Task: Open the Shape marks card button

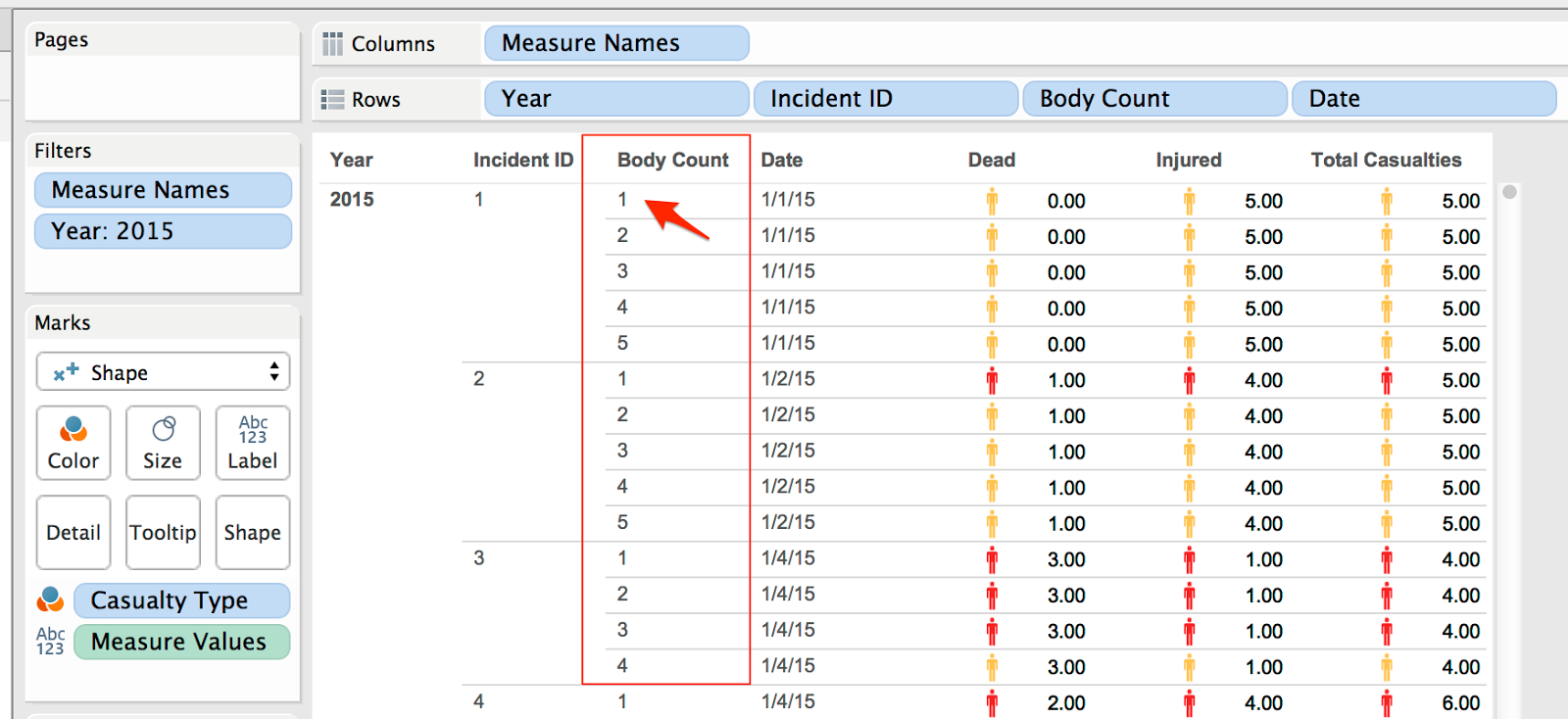Action: (x=253, y=532)
